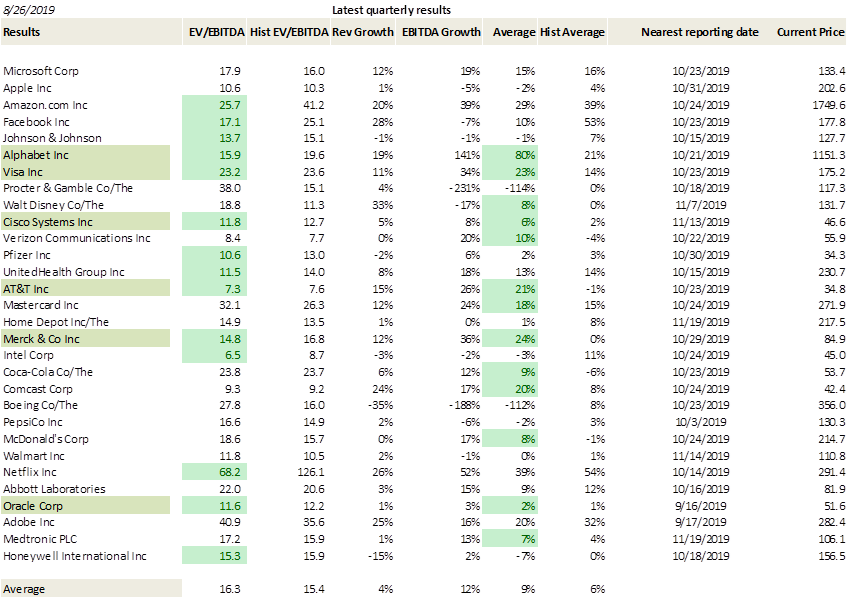
Task: Click the 'Procter & Gamble Co/The' row name
Action: [68, 188]
